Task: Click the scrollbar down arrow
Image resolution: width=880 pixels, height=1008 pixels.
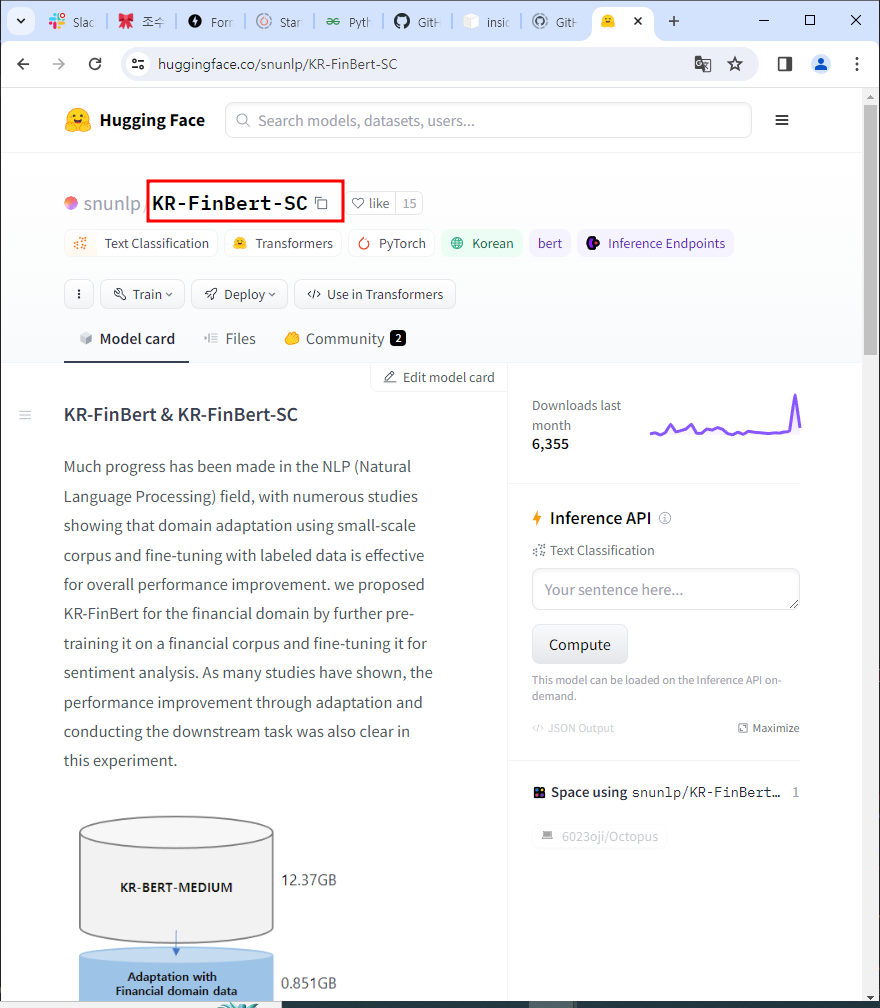Action: pos(870,997)
